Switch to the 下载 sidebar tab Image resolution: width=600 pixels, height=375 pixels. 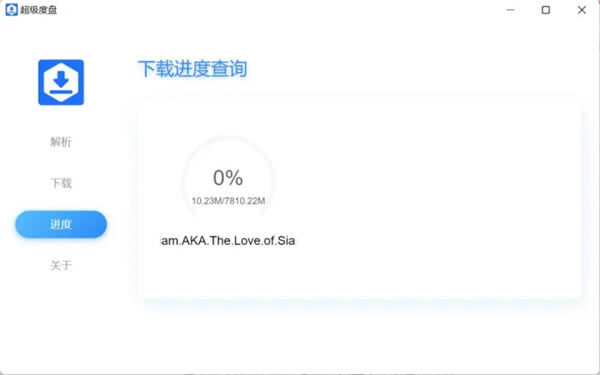[61, 183]
